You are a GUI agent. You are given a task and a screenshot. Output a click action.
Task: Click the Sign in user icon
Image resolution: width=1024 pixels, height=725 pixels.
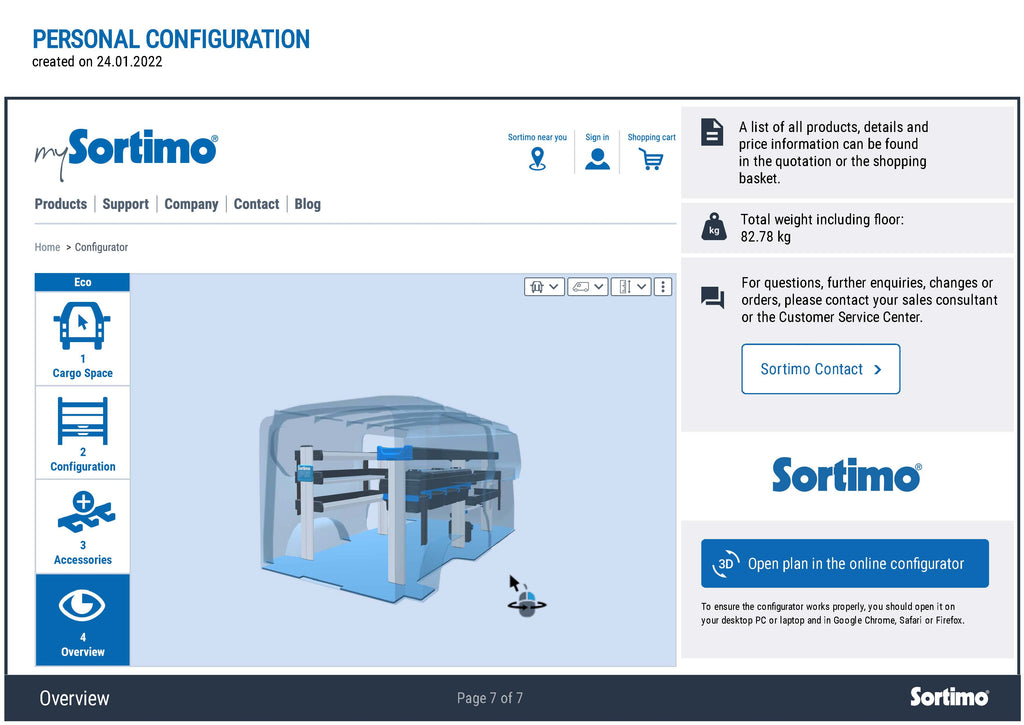597,159
